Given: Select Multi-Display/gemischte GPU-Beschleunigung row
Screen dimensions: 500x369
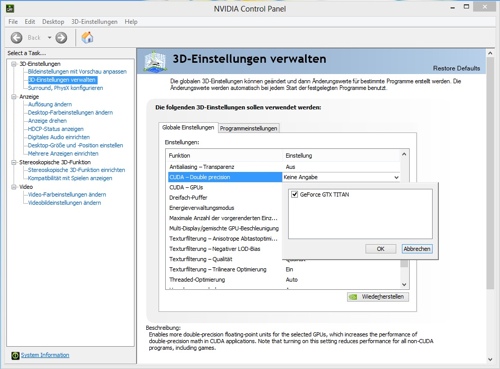Looking at the screenshot, I should (225, 229).
